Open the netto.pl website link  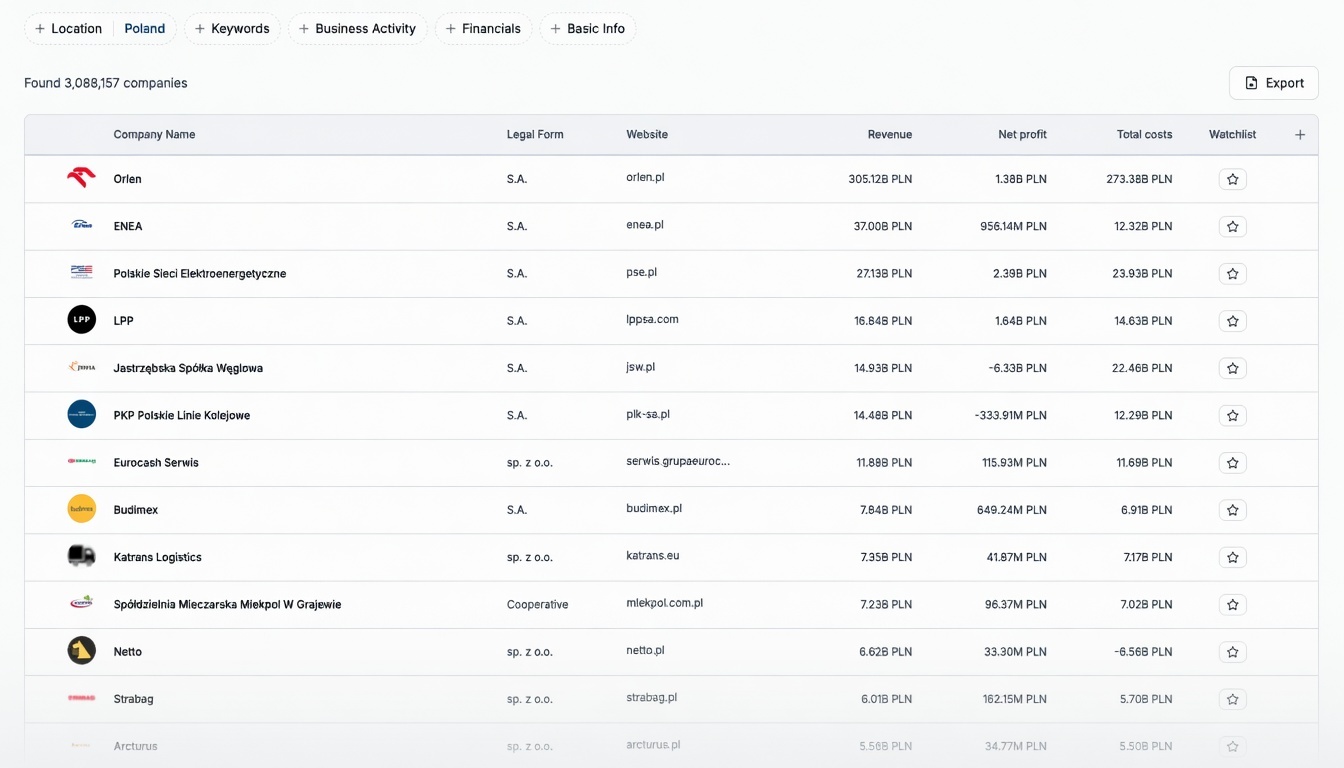pyautogui.click(x=645, y=650)
